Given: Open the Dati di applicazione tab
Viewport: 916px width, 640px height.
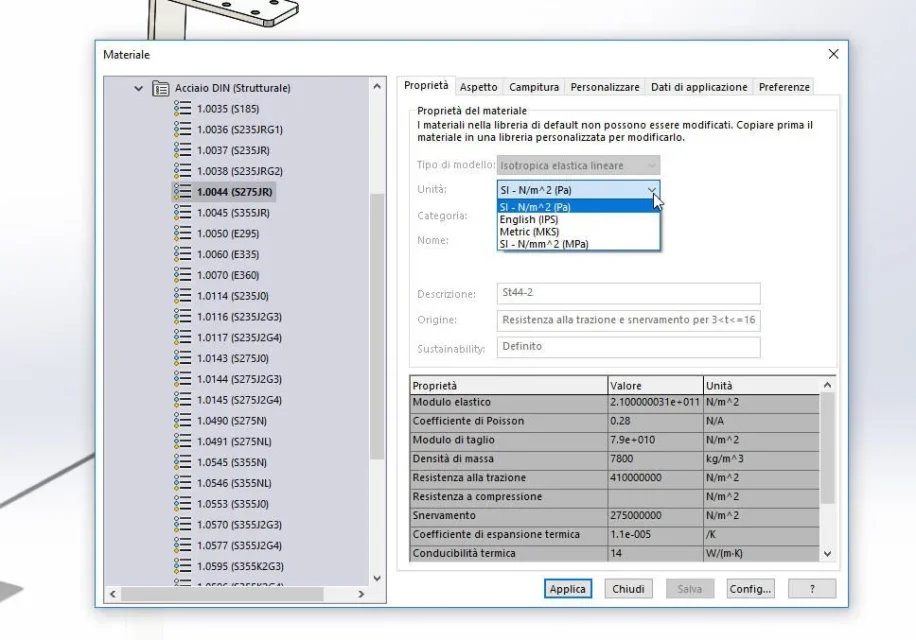Looking at the screenshot, I should [699, 87].
